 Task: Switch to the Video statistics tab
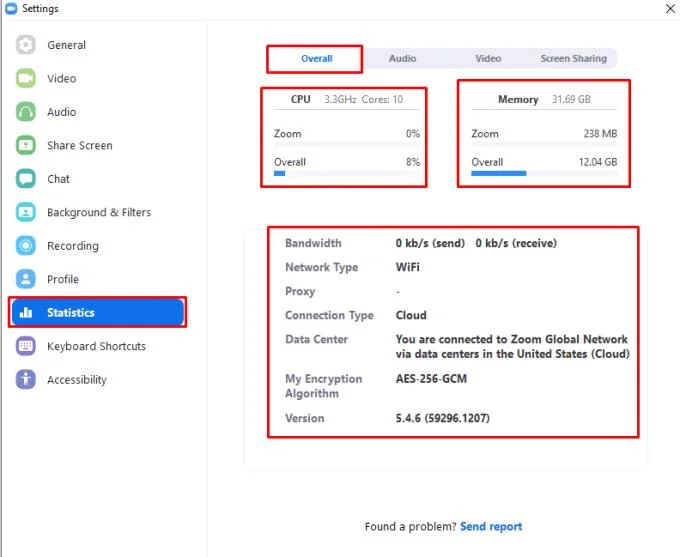[x=488, y=59]
